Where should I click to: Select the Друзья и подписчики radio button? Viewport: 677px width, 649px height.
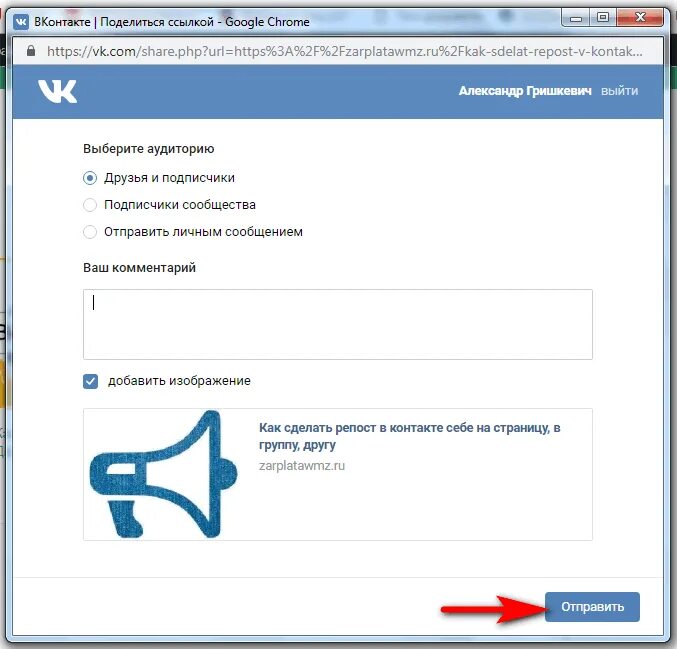[90, 178]
